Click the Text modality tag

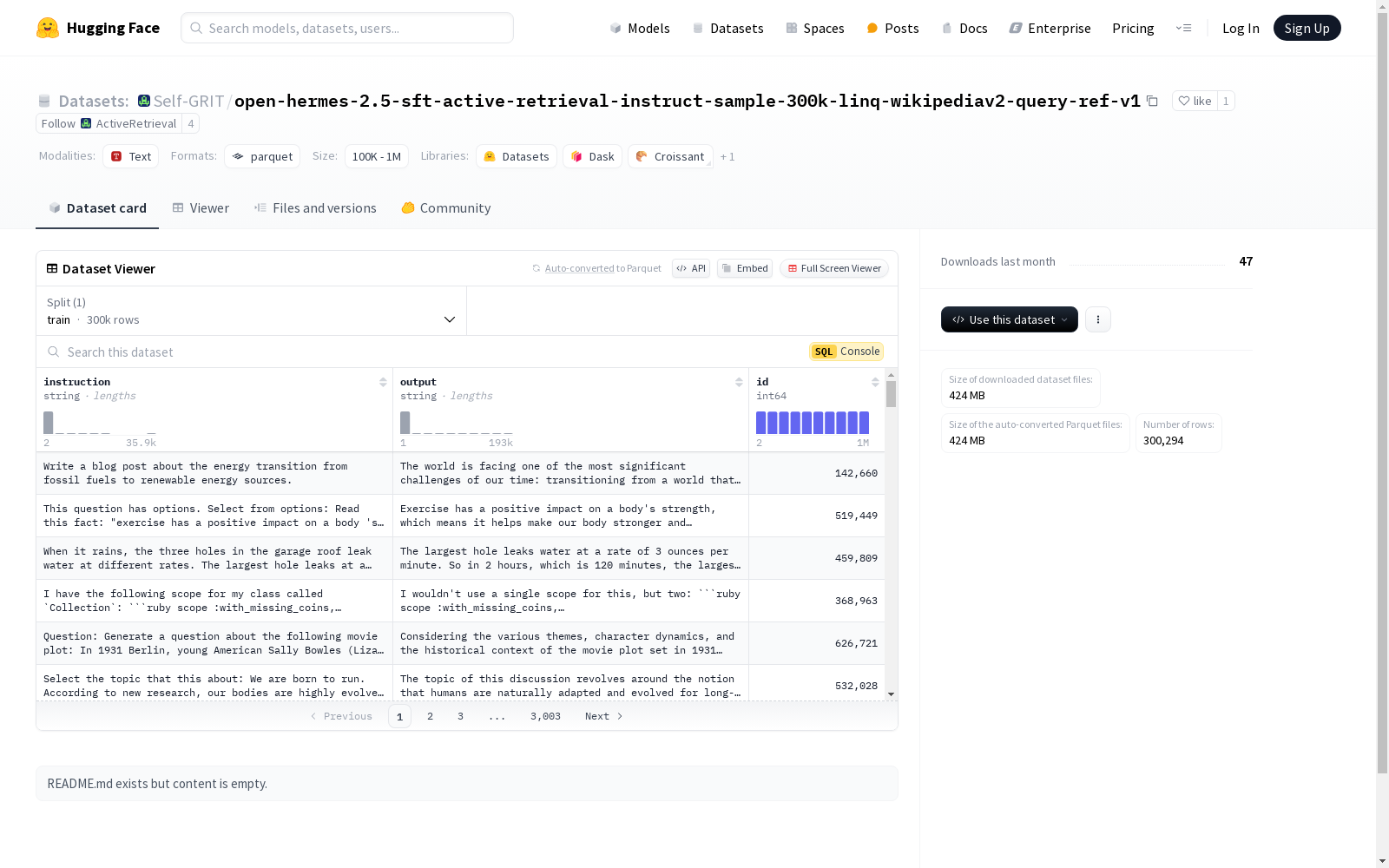click(131, 156)
